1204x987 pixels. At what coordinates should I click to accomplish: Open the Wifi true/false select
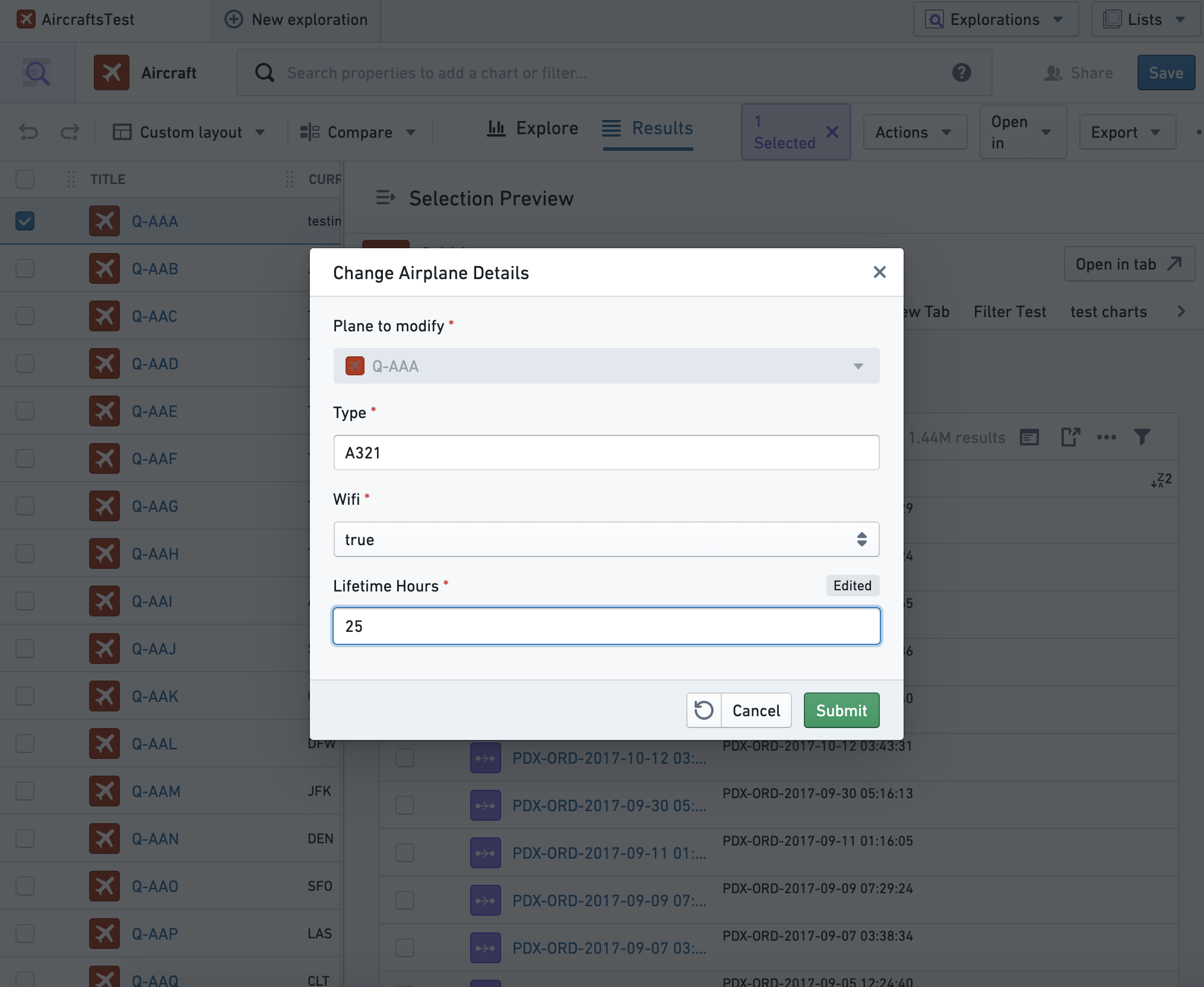606,539
